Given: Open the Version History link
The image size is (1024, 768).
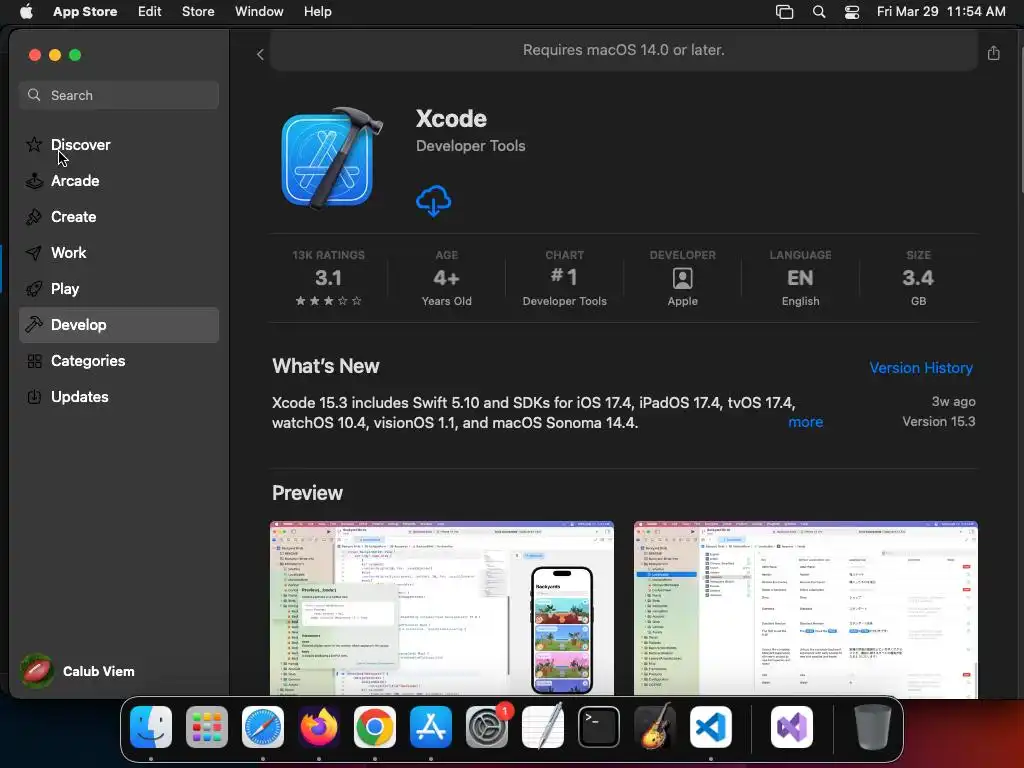Looking at the screenshot, I should click(x=921, y=368).
